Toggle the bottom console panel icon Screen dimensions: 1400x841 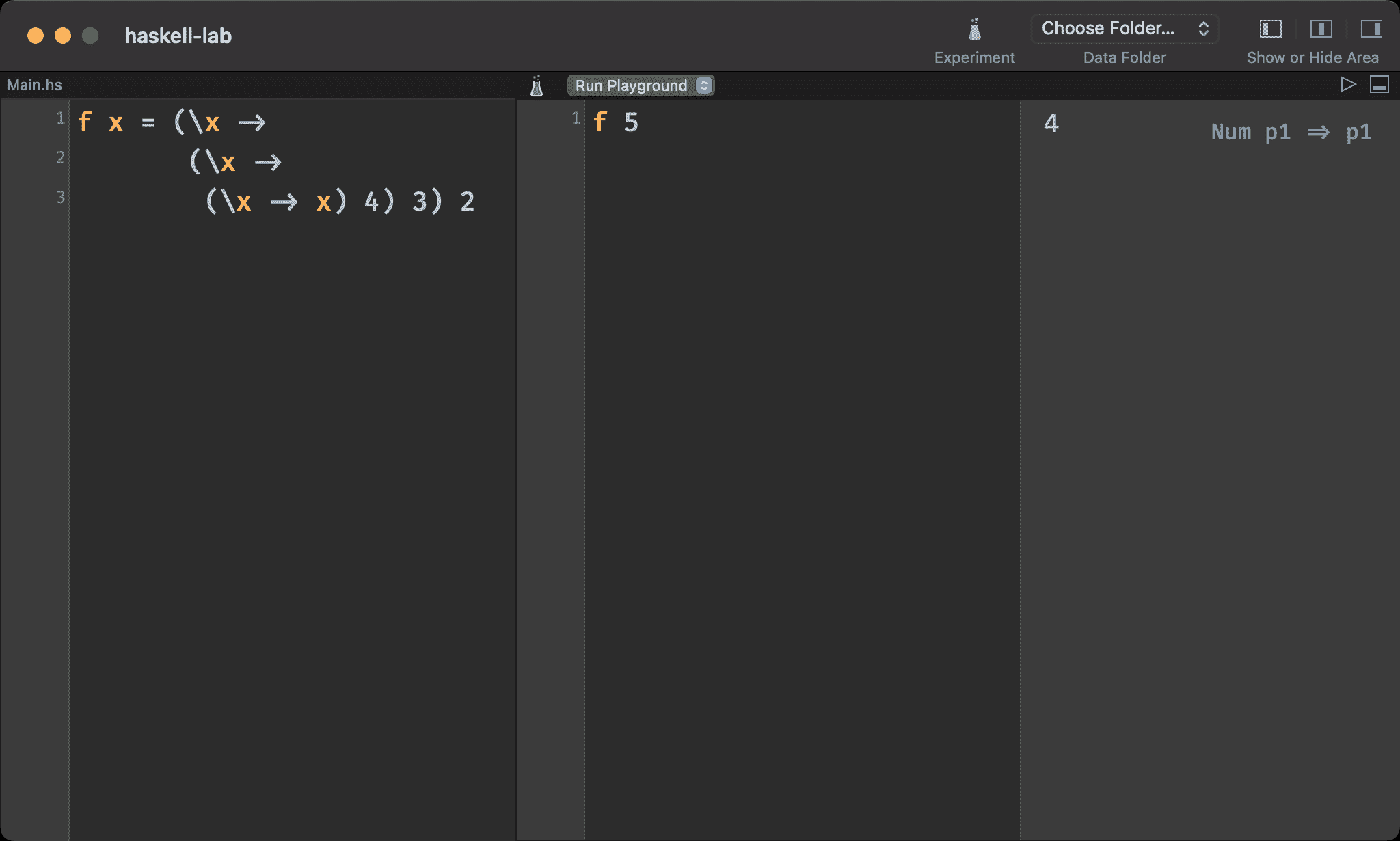[x=1379, y=84]
